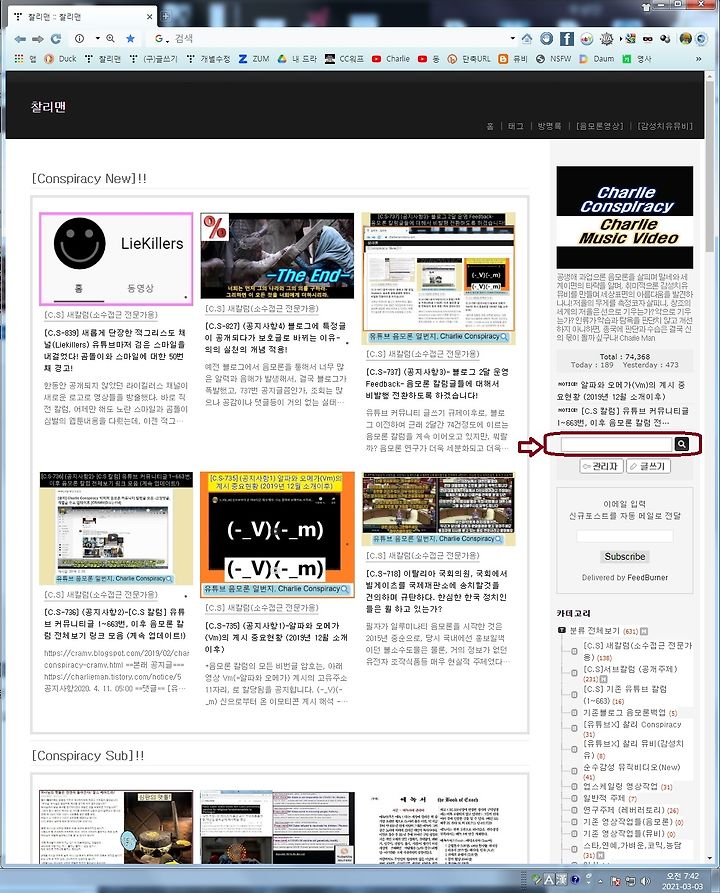
Task: Open the orange (-_V)(-_m) thumbnail
Action: tap(277, 534)
